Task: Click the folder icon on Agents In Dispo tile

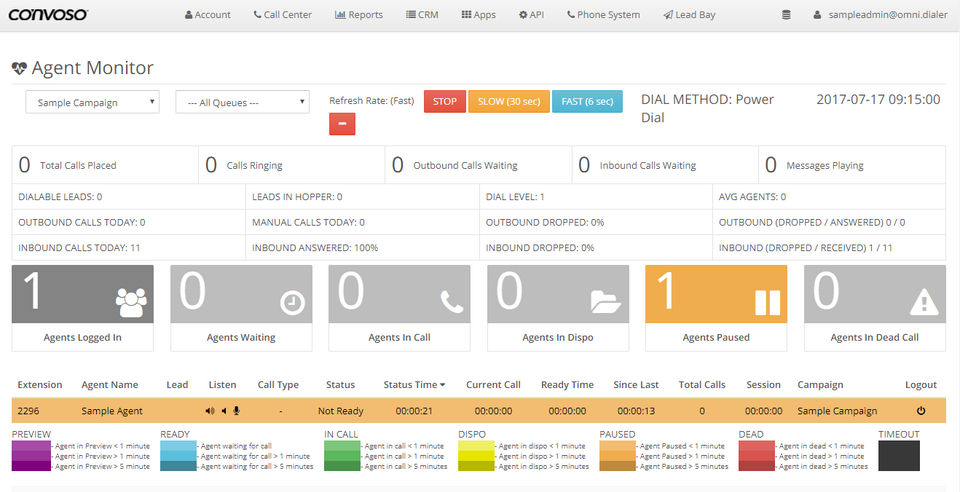Action: (606, 302)
